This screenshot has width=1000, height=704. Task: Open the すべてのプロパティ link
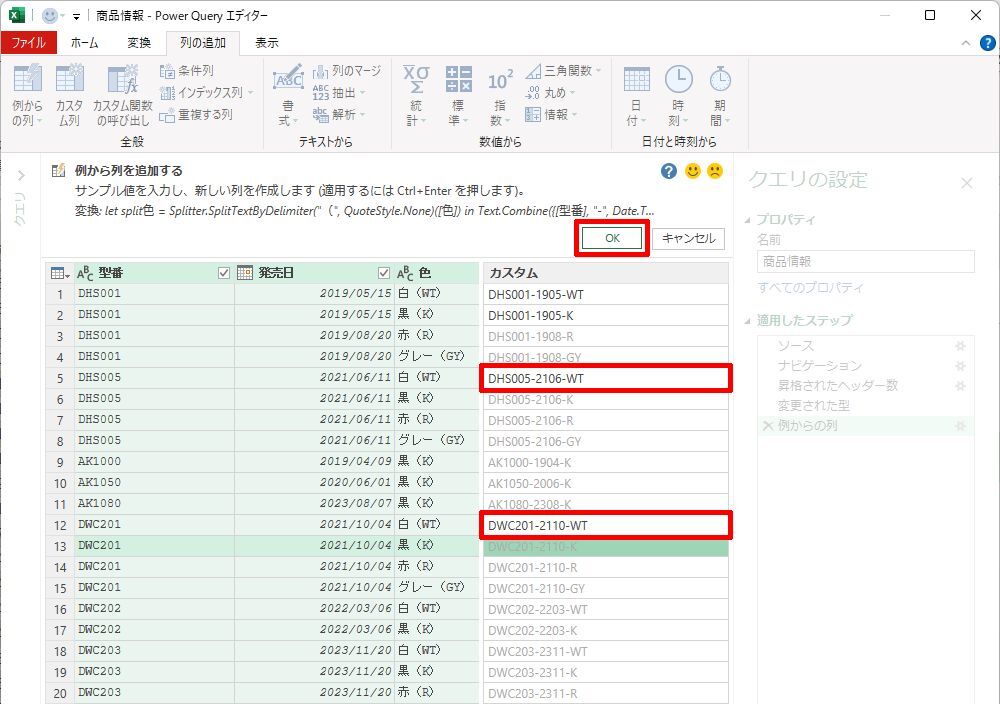point(810,288)
